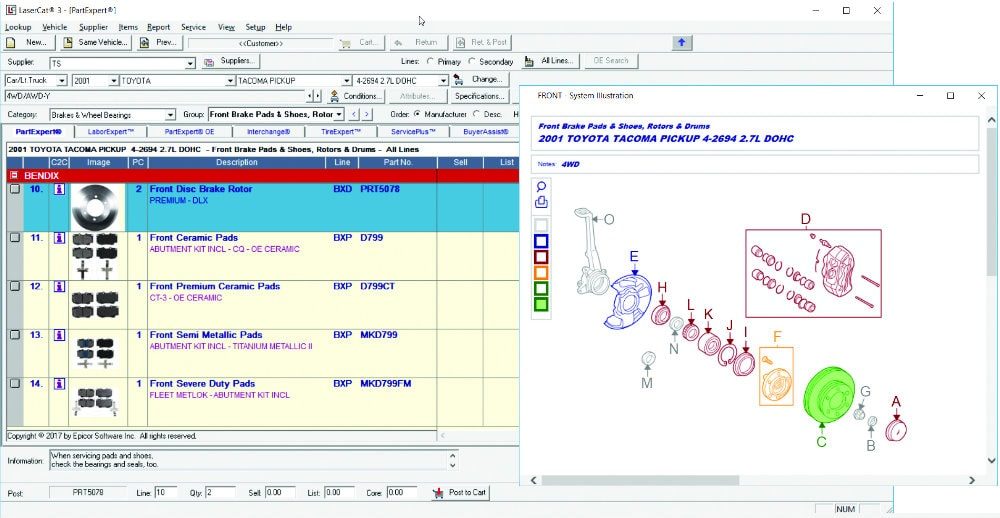This screenshot has width=1000, height=518.
Task: Select the Manufacturer order radio button
Action: [417, 114]
